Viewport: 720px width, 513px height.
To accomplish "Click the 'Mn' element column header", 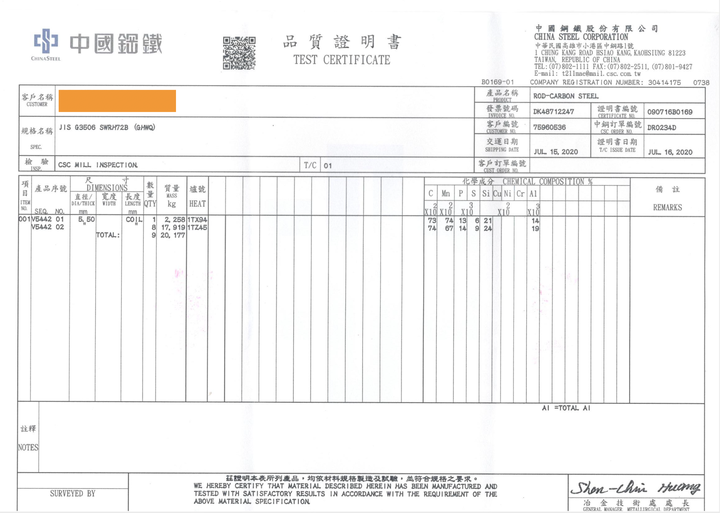I will tap(445, 194).
